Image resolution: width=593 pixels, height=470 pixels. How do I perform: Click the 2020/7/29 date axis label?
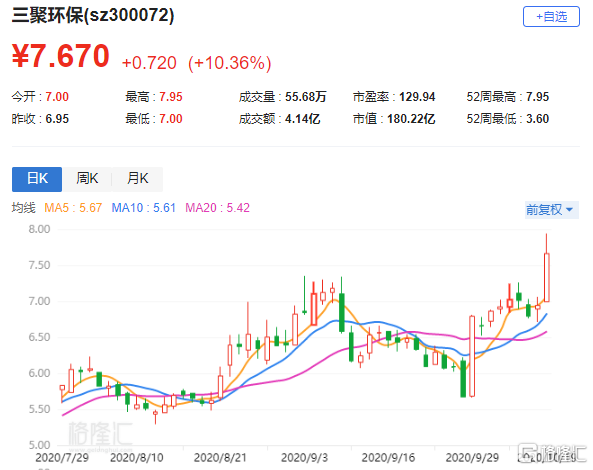62,458
